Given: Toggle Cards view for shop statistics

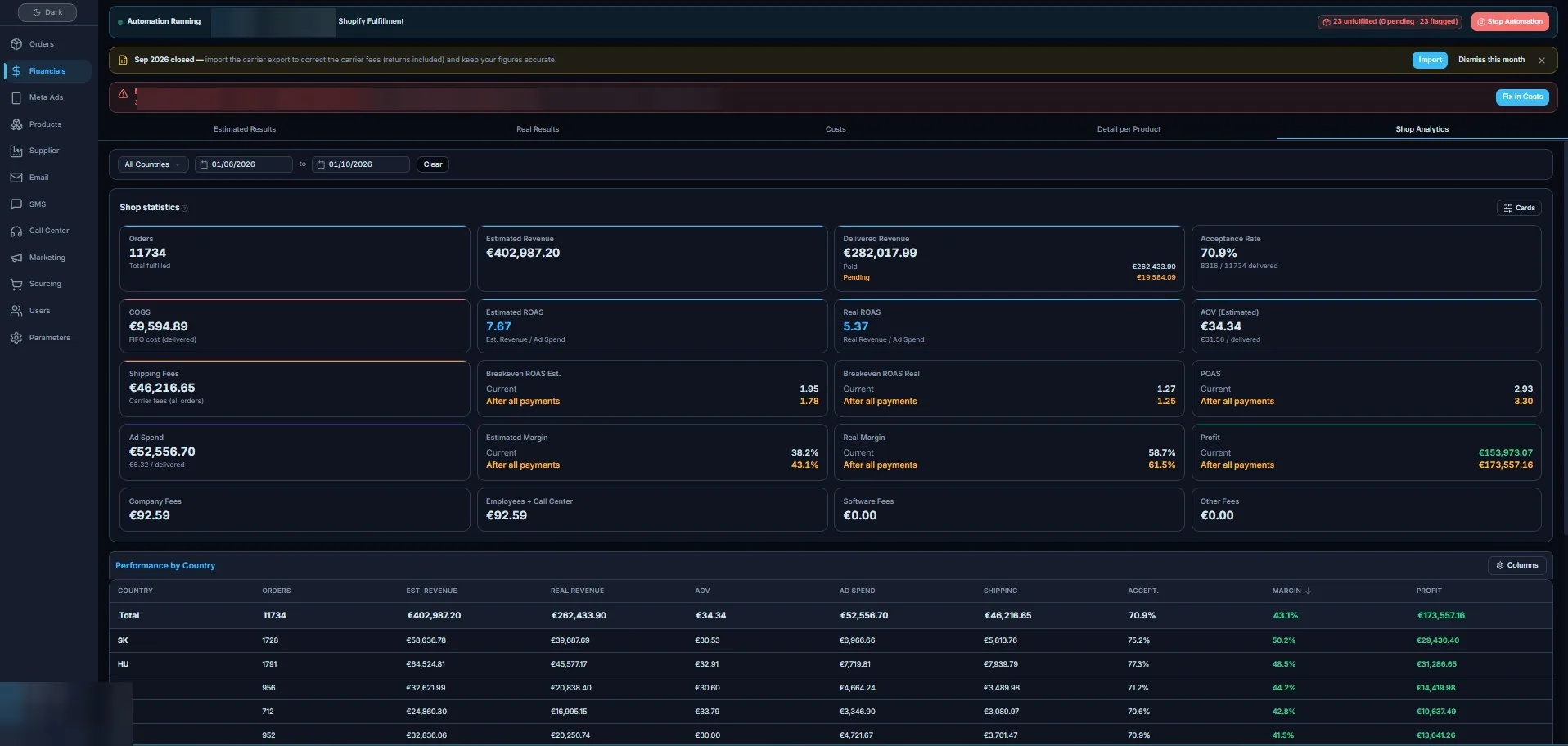Looking at the screenshot, I should coord(1519,208).
